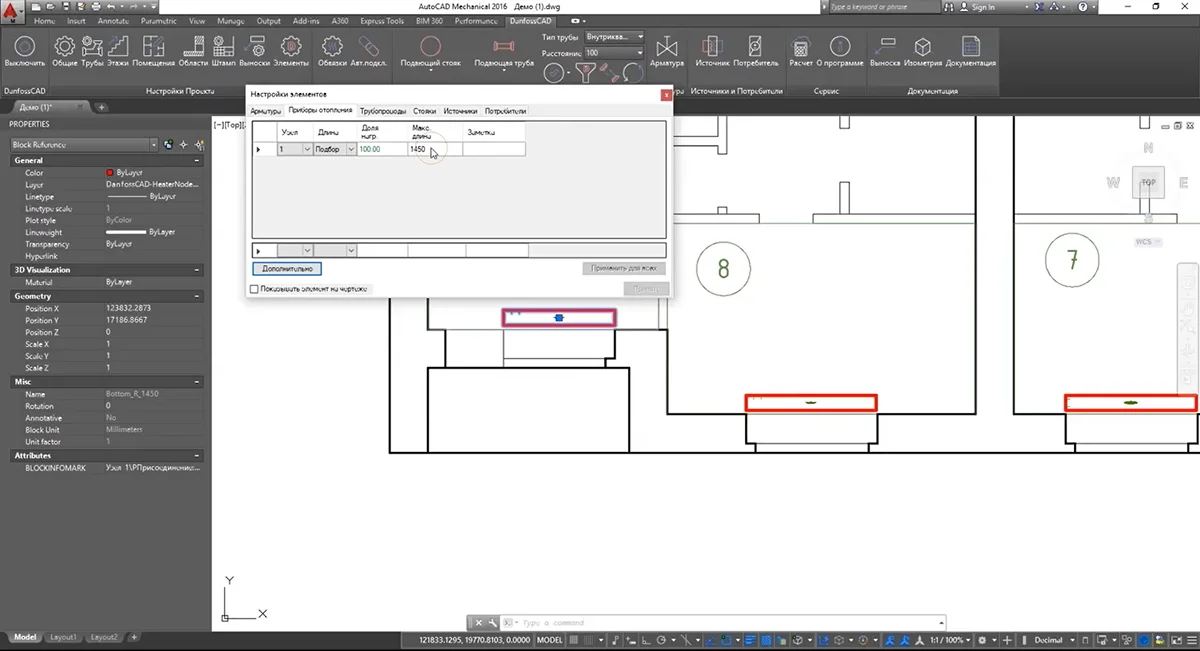Viewport: 1200px width, 651px height.
Task: Select the Трубы icon in ribbon
Action: coord(93,46)
